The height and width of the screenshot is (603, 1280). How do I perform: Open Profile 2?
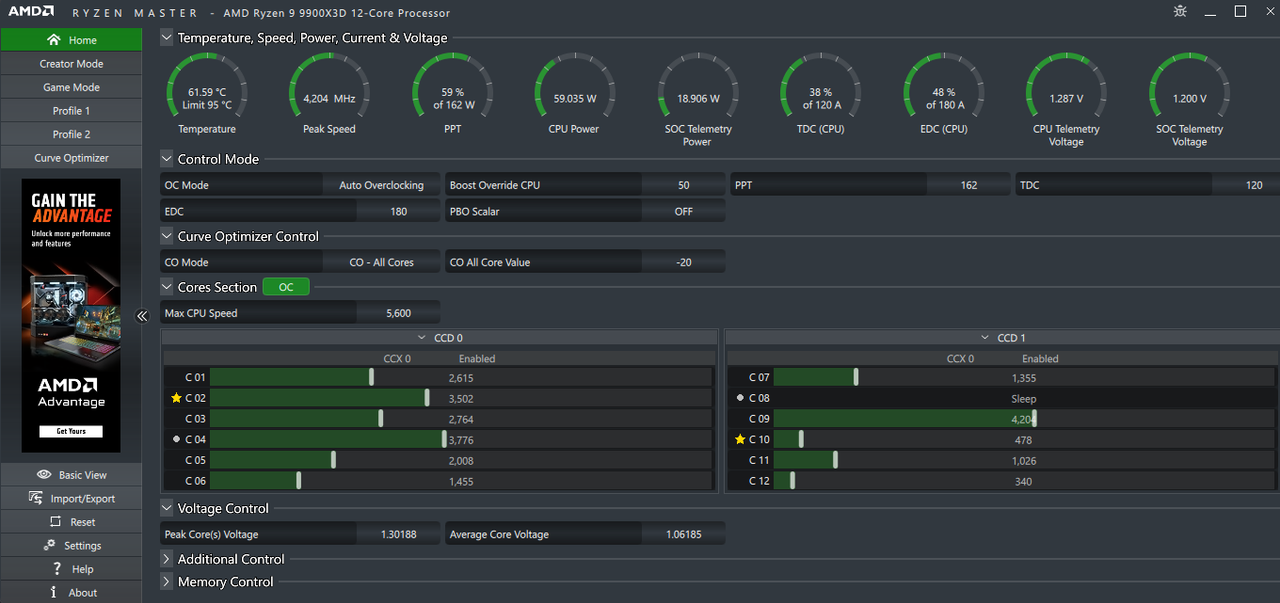71,134
